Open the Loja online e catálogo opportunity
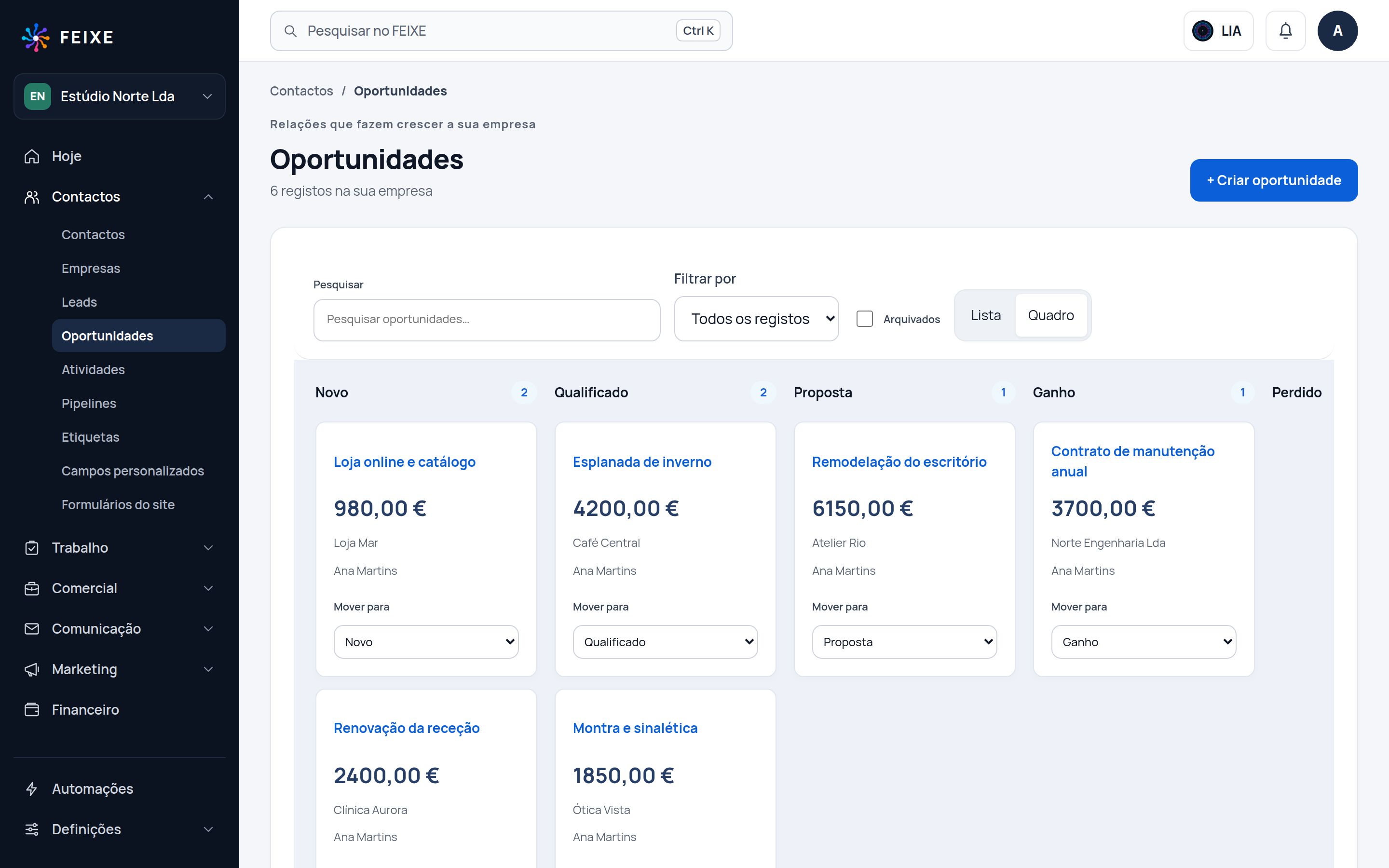The height and width of the screenshot is (868, 1389). click(x=405, y=461)
